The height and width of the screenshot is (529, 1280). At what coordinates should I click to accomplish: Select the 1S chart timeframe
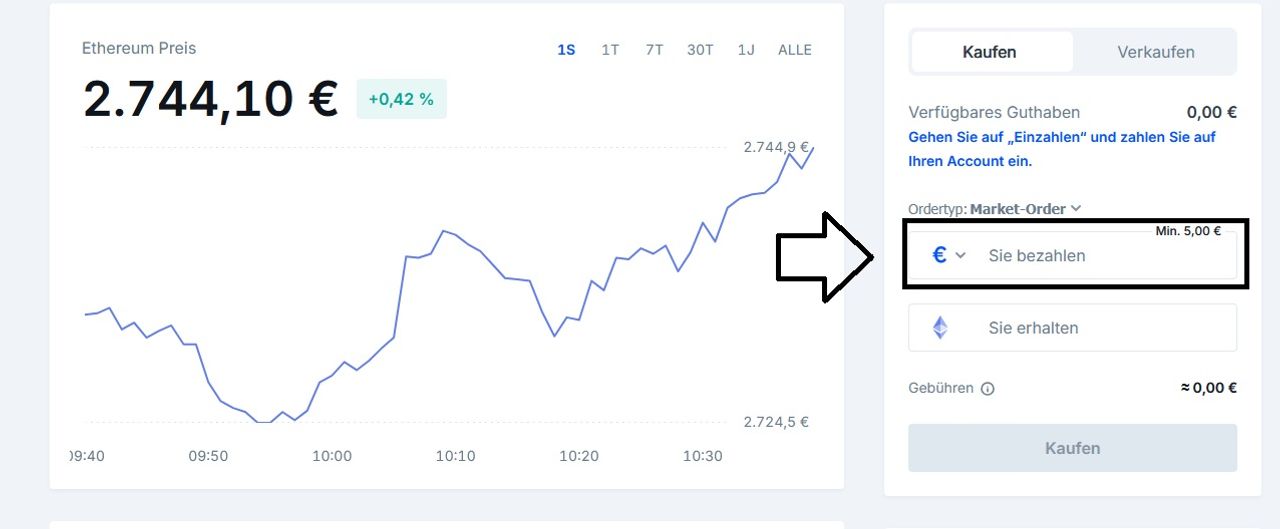point(566,49)
